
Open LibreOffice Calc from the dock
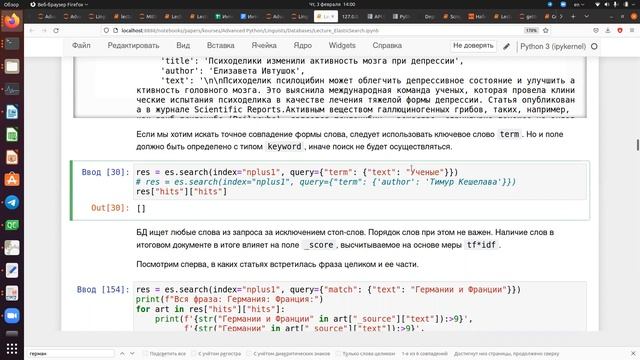[x=12, y=134]
